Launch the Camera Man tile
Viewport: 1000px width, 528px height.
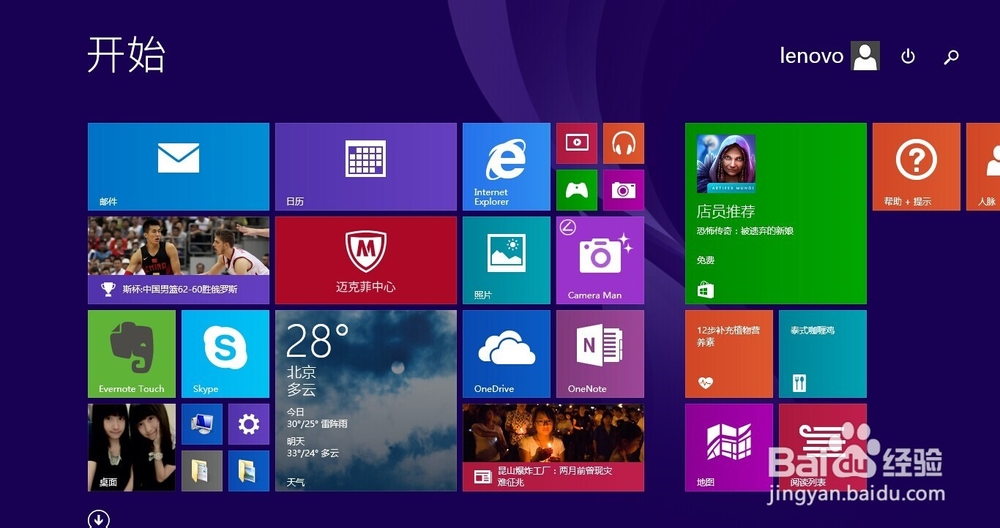point(600,260)
